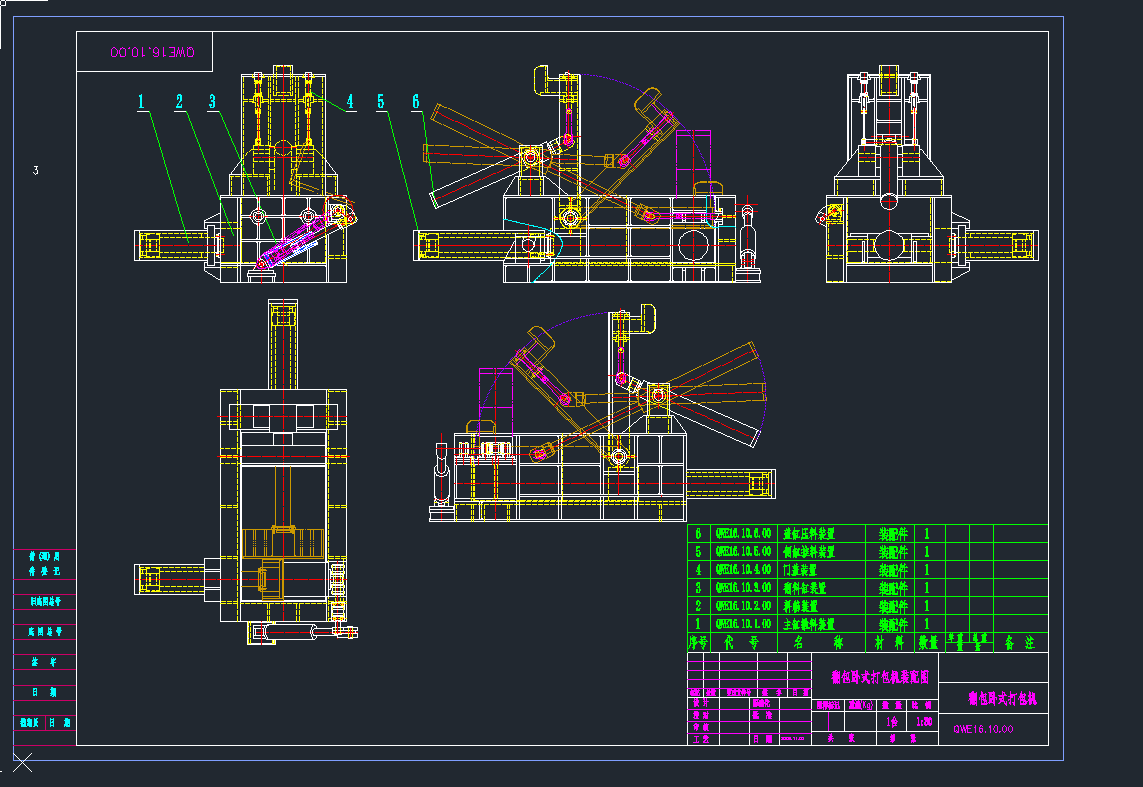Select callout balloon number 1

click(x=142, y=101)
